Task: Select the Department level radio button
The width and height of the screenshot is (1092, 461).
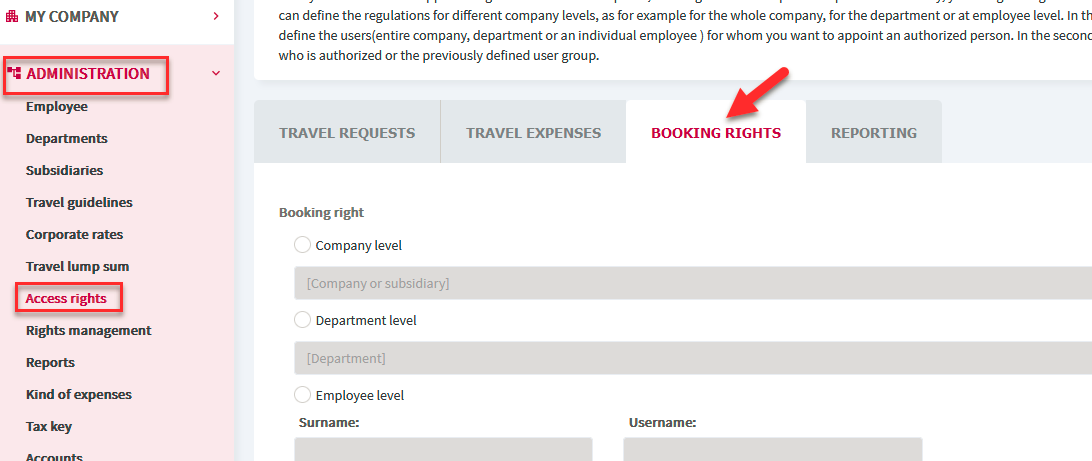Action: pyautogui.click(x=302, y=320)
